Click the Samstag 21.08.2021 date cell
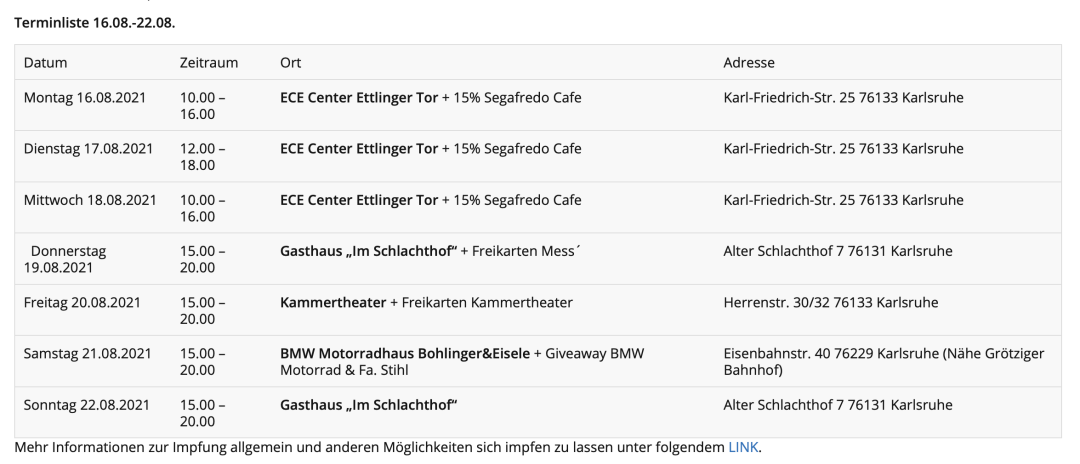Viewport: 1080px width, 464px height. (x=87, y=353)
